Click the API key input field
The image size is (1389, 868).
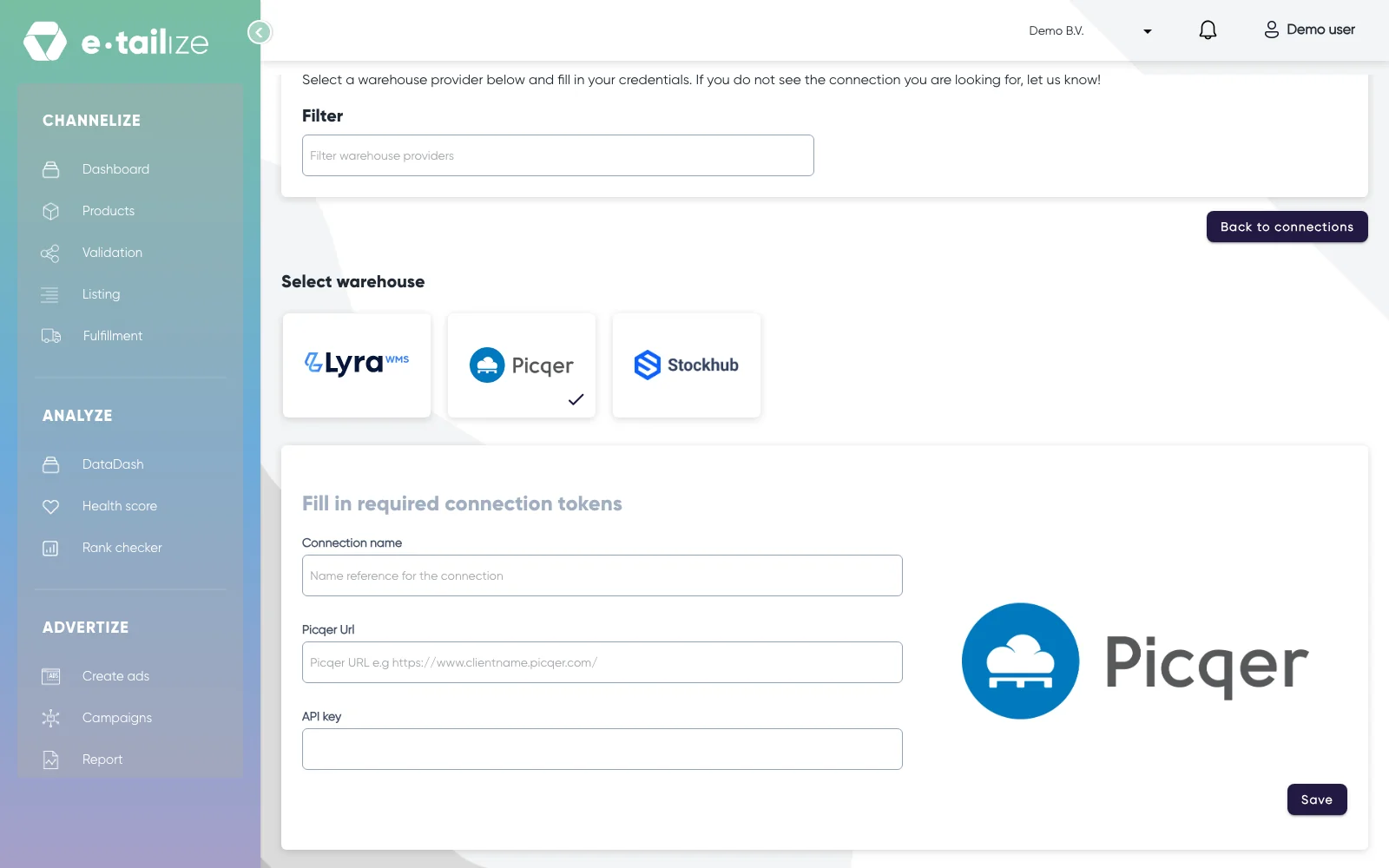pos(602,749)
